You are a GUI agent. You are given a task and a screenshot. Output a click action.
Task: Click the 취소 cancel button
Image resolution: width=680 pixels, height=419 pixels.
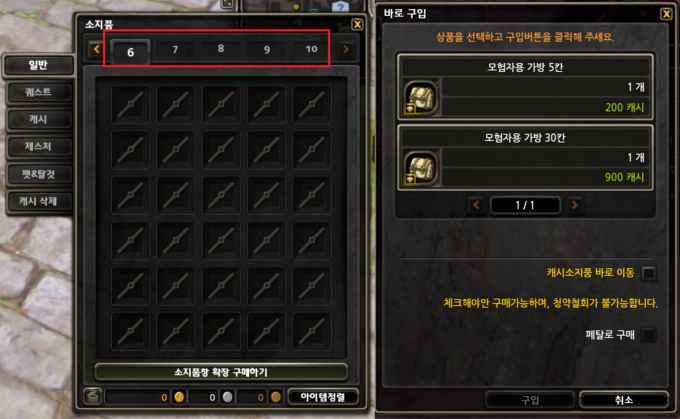point(623,400)
